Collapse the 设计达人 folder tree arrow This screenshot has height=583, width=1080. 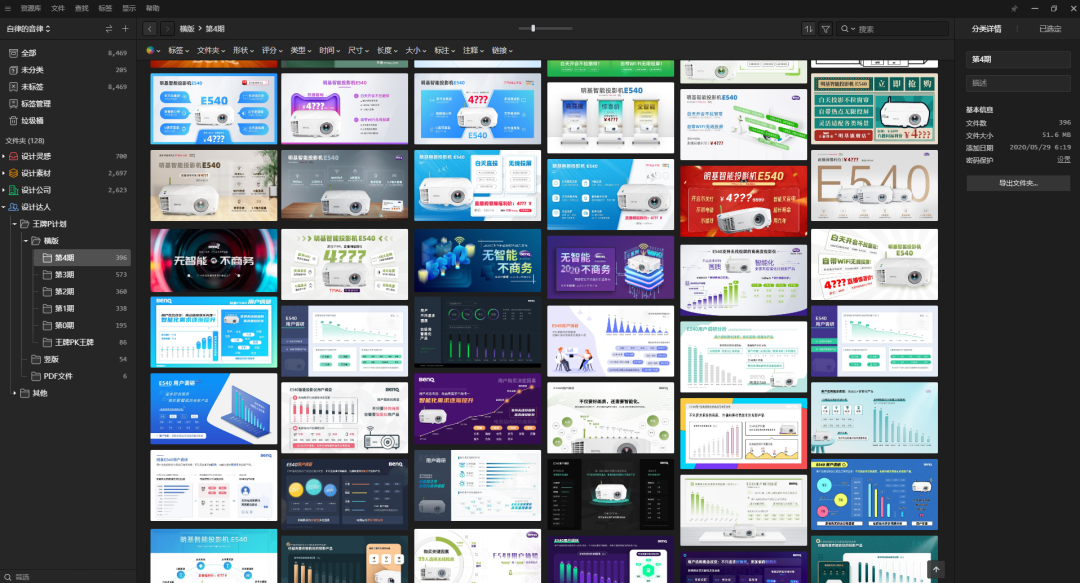pyautogui.click(x=3, y=207)
